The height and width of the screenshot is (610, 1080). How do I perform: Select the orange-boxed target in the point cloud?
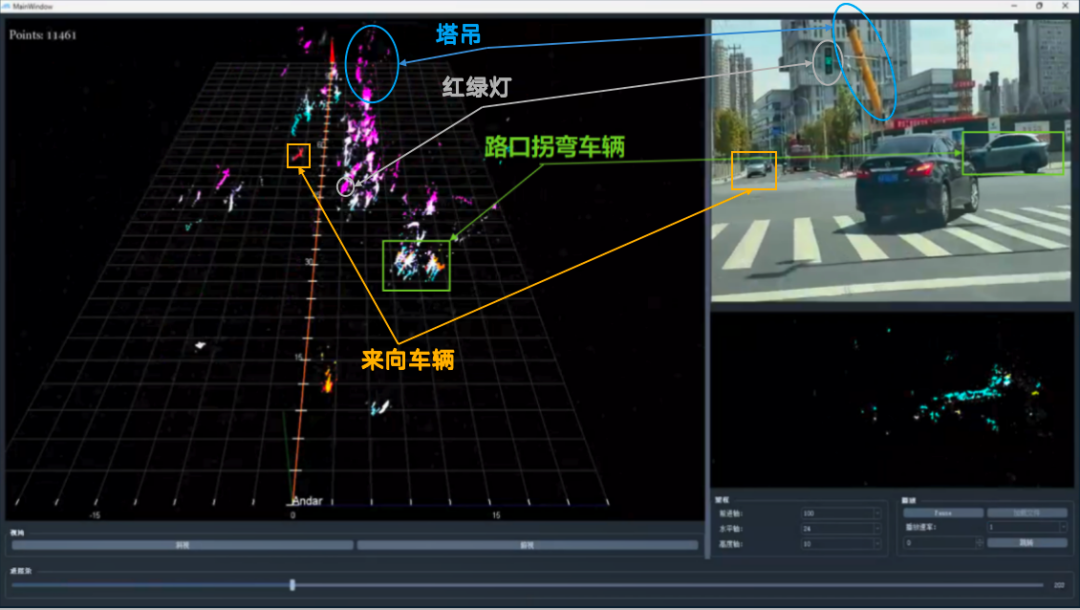click(x=299, y=155)
